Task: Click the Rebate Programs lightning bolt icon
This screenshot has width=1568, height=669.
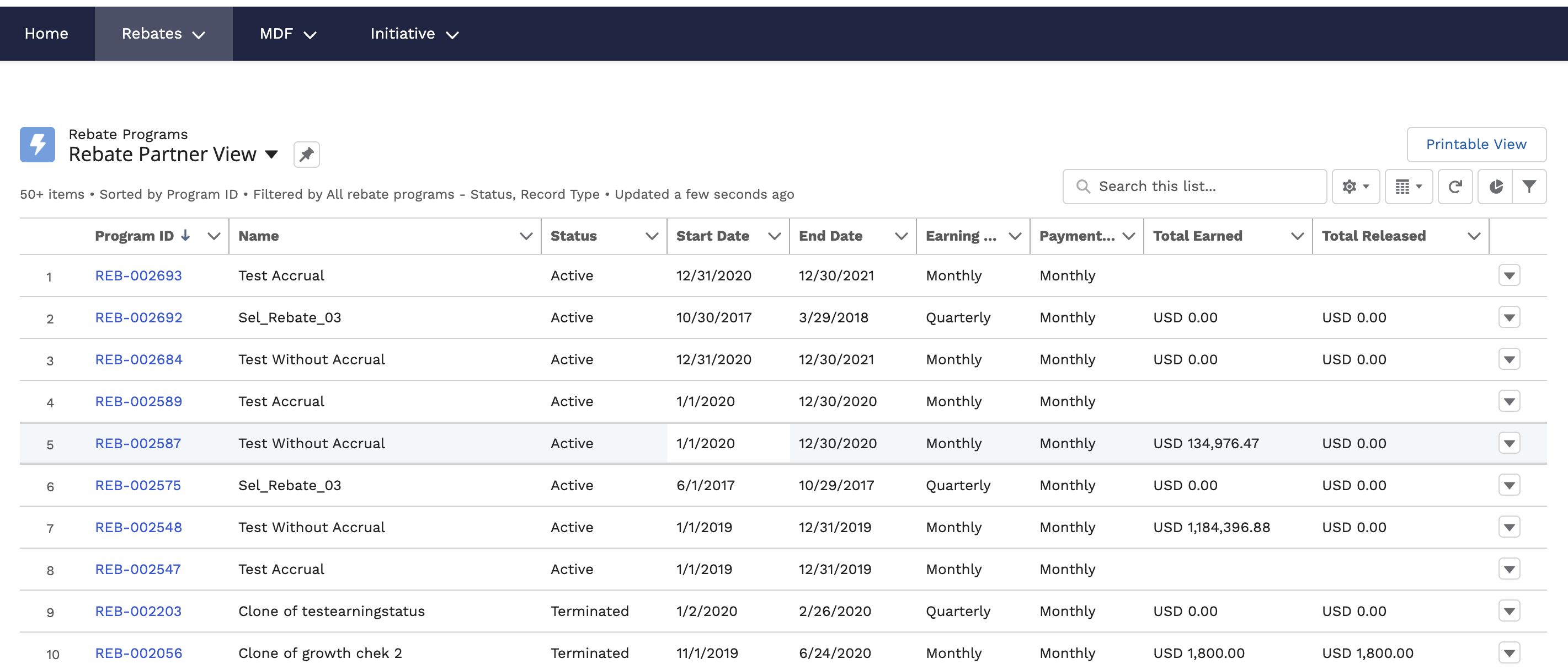Action: tap(37, 144)
